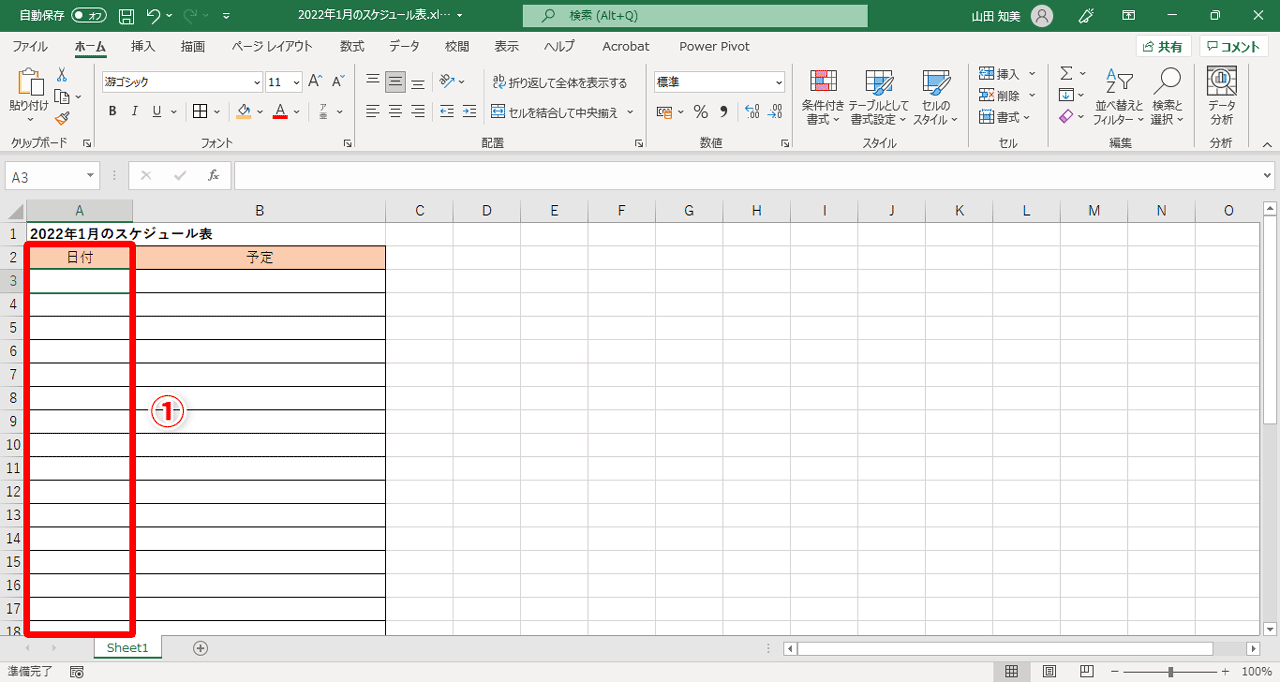This screenshot has height=682, width=1280.
Task: Adjust the zoom slider
Action: coord(1171,672)
